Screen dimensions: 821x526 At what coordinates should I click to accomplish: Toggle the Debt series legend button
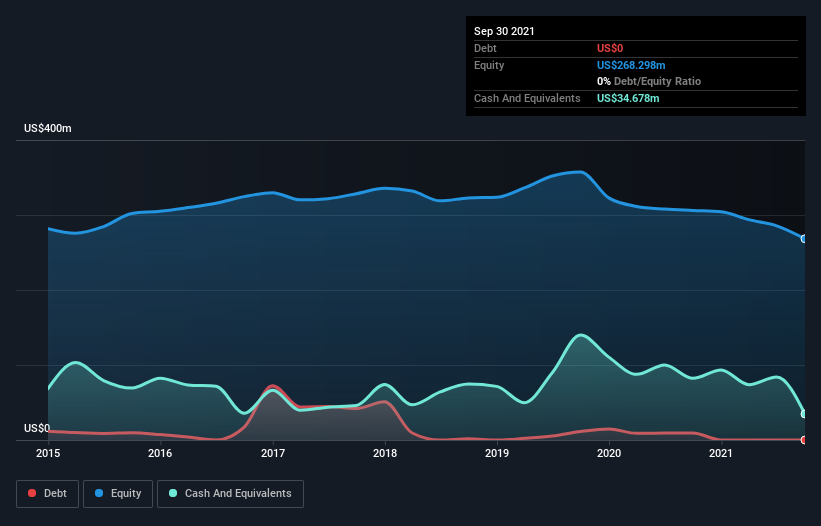[x=47, y=494]
